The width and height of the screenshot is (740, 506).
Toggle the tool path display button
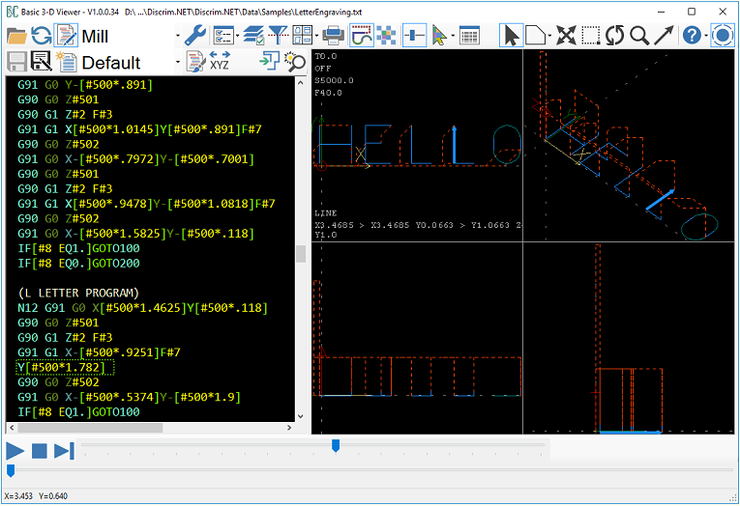pos(361,36)
